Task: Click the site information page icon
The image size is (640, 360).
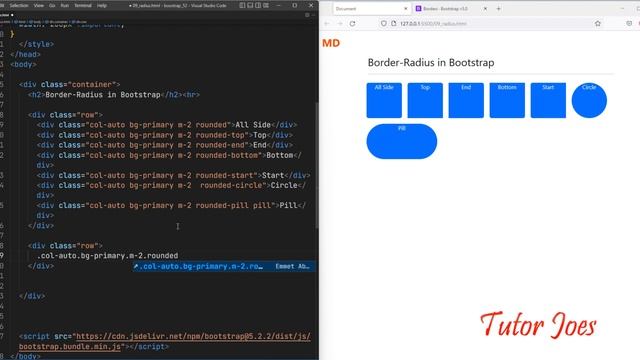Action: pos(393,24)
